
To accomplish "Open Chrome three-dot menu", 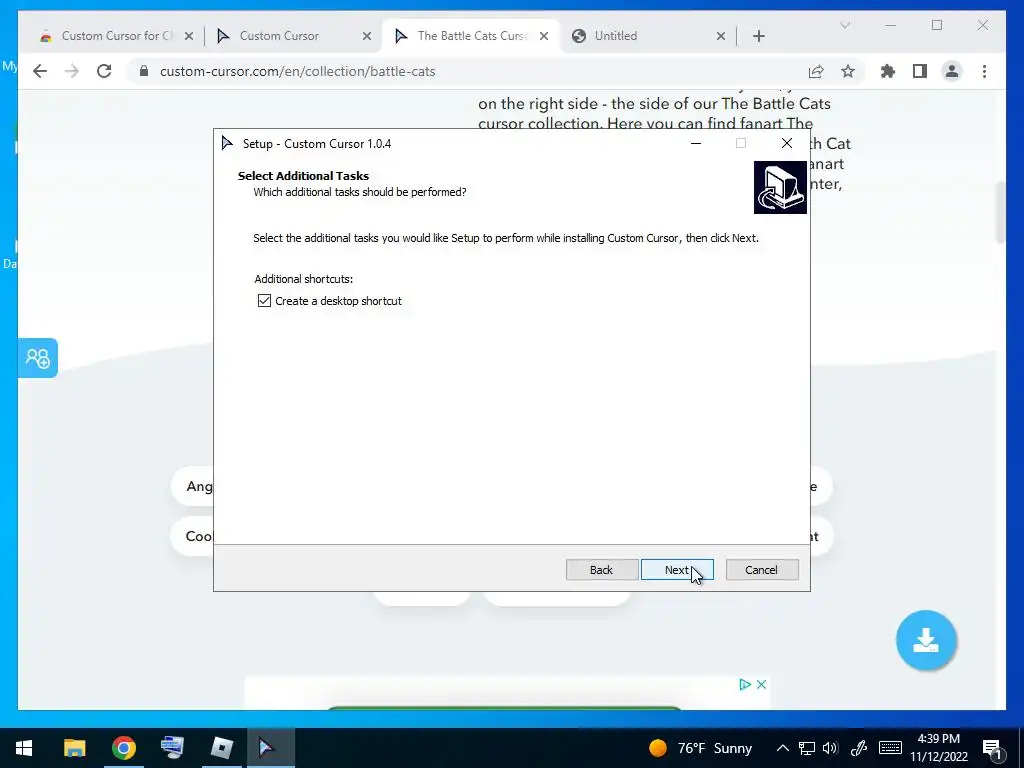I will tap(984, 71).
